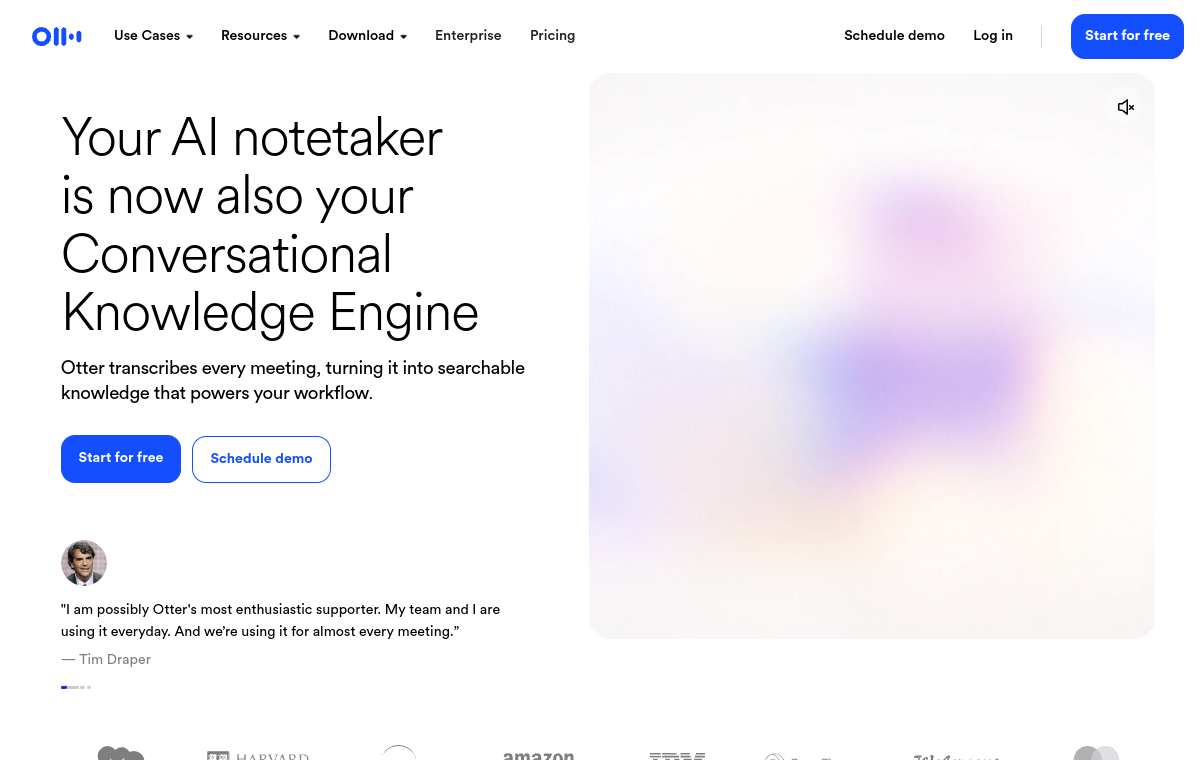Viewport: 1200px width, 760px height.
Task: Click Schedule demo in the header
Action: click(x=894, y=36)
